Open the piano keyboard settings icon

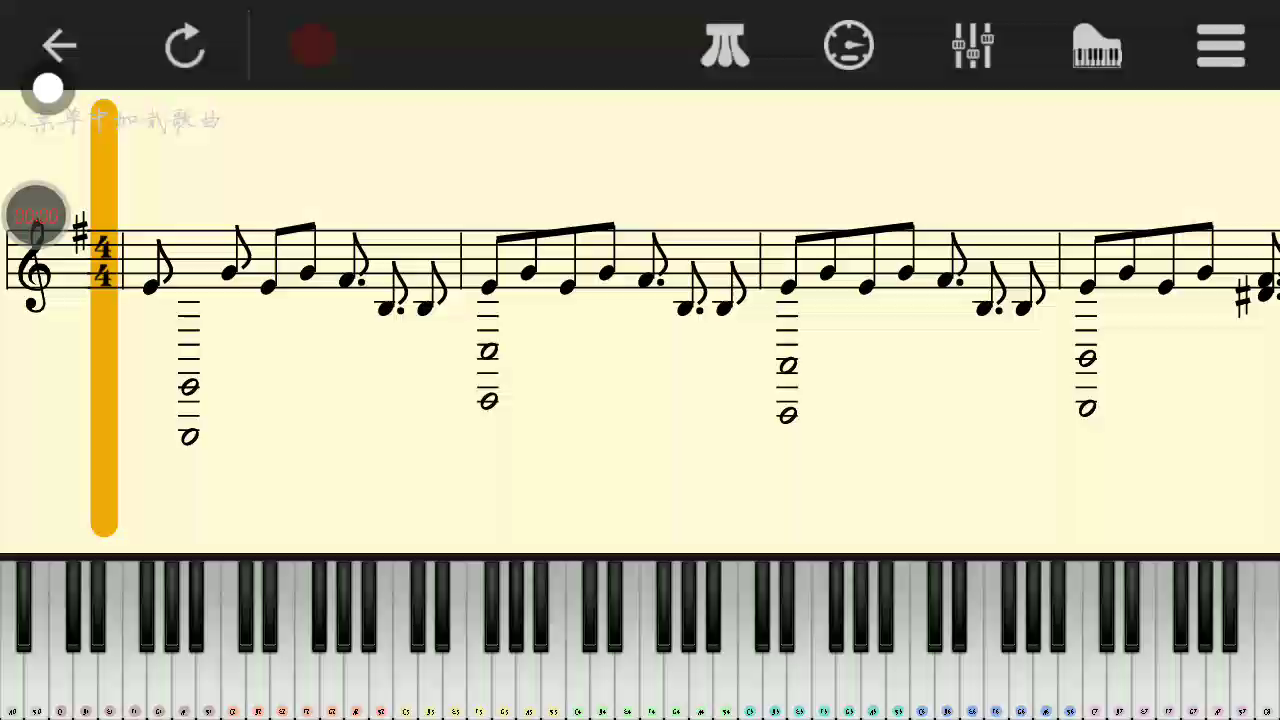pos(1096,46)
